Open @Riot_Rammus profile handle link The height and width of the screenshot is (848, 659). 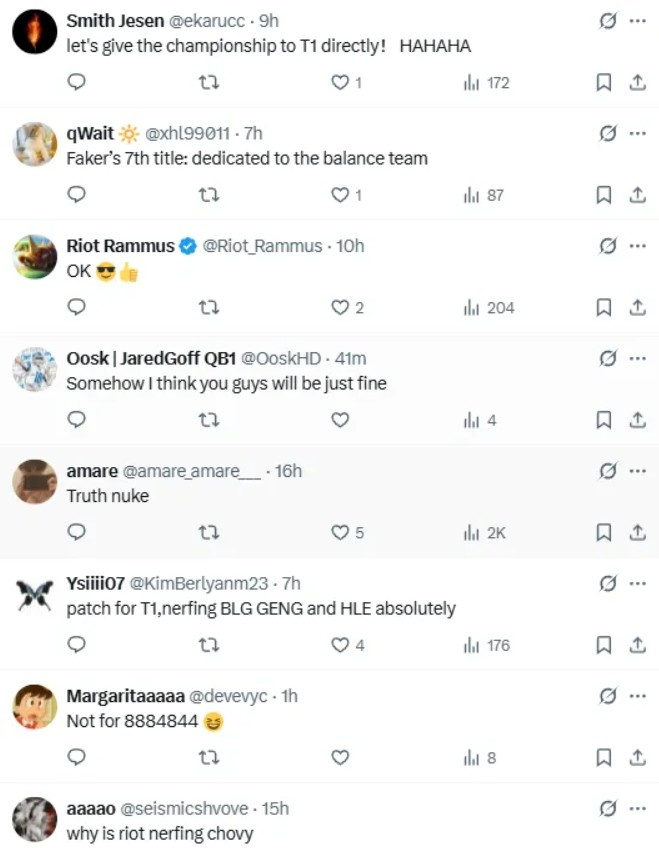[262, 246]
